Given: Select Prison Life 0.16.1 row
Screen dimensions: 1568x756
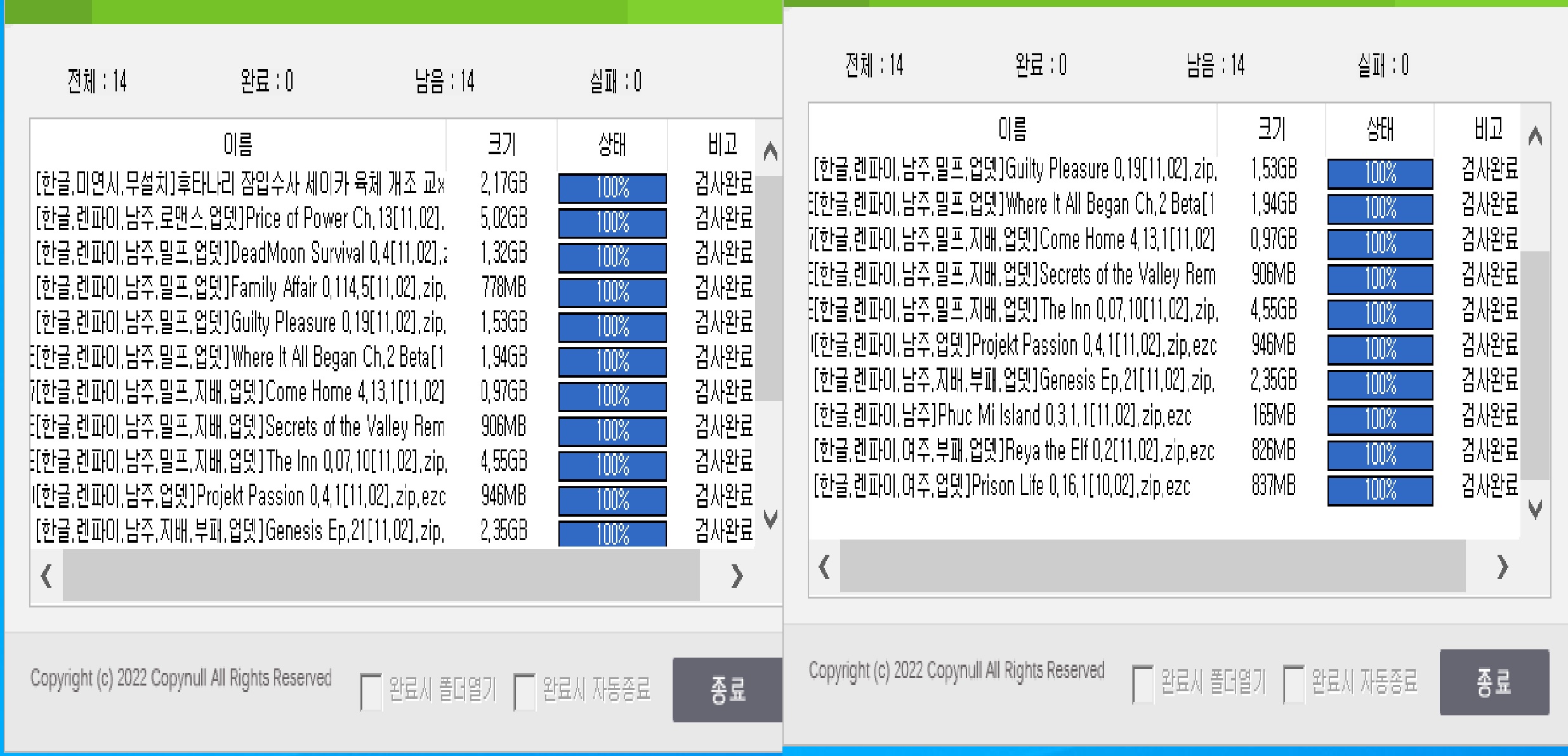Looking at the screenshot, I should (x=1001, y=487).
